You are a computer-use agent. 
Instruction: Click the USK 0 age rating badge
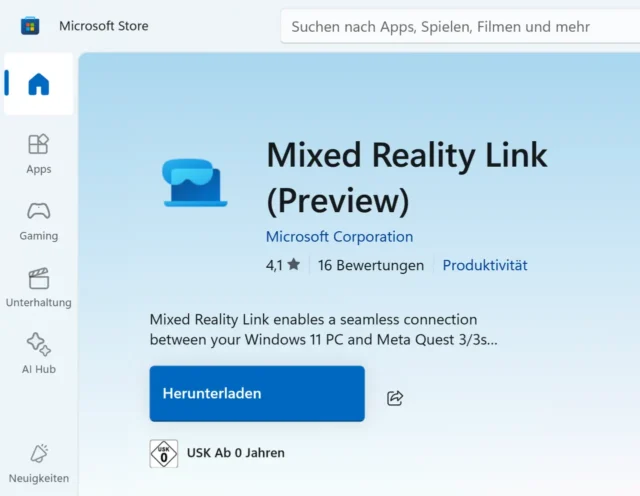[x=163, y=453]
